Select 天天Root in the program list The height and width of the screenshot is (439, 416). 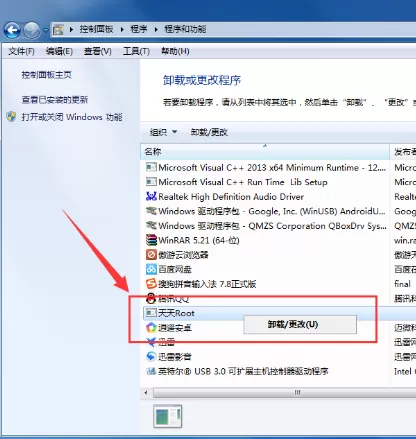[x=176, y=313]
